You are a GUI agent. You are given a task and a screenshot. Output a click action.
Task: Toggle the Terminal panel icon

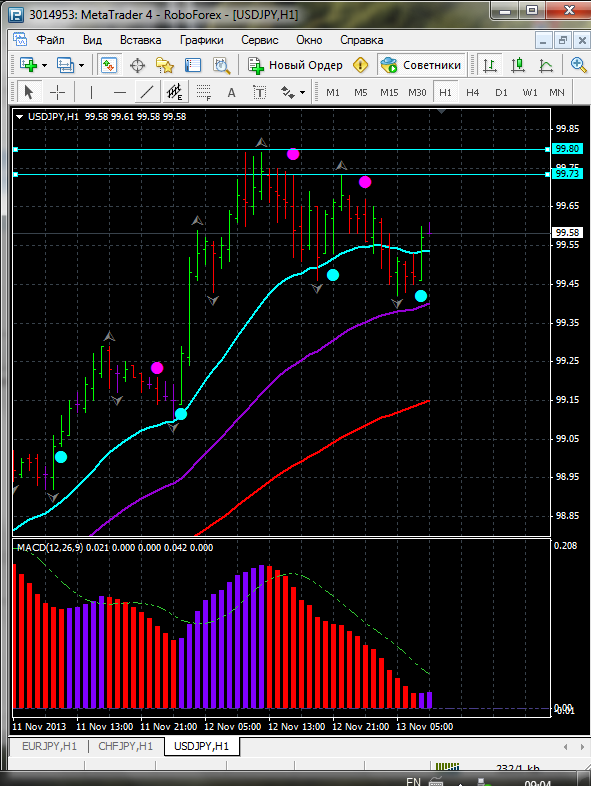tap(193, 65)
